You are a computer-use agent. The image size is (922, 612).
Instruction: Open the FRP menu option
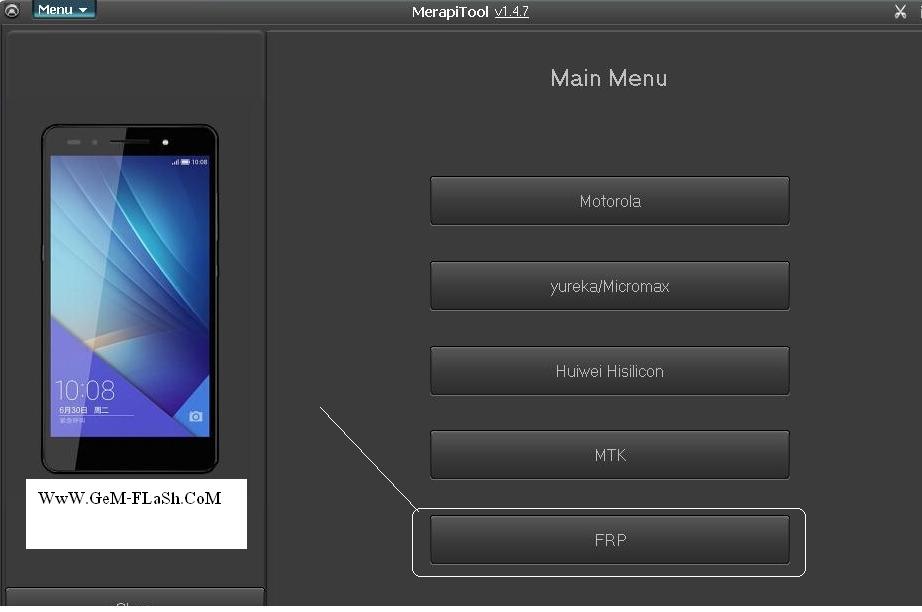click(x=610, y=540)
